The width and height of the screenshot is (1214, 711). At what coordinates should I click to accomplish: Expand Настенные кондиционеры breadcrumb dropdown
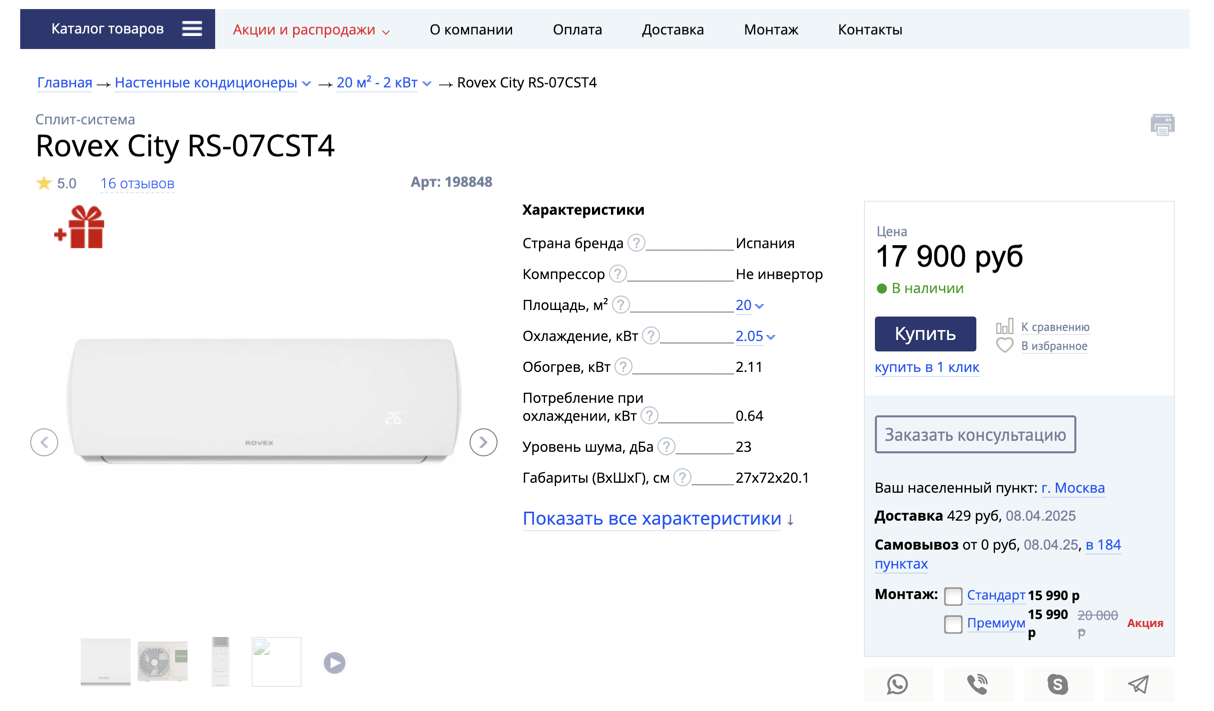pyautogui.click(x=306, y=84)
